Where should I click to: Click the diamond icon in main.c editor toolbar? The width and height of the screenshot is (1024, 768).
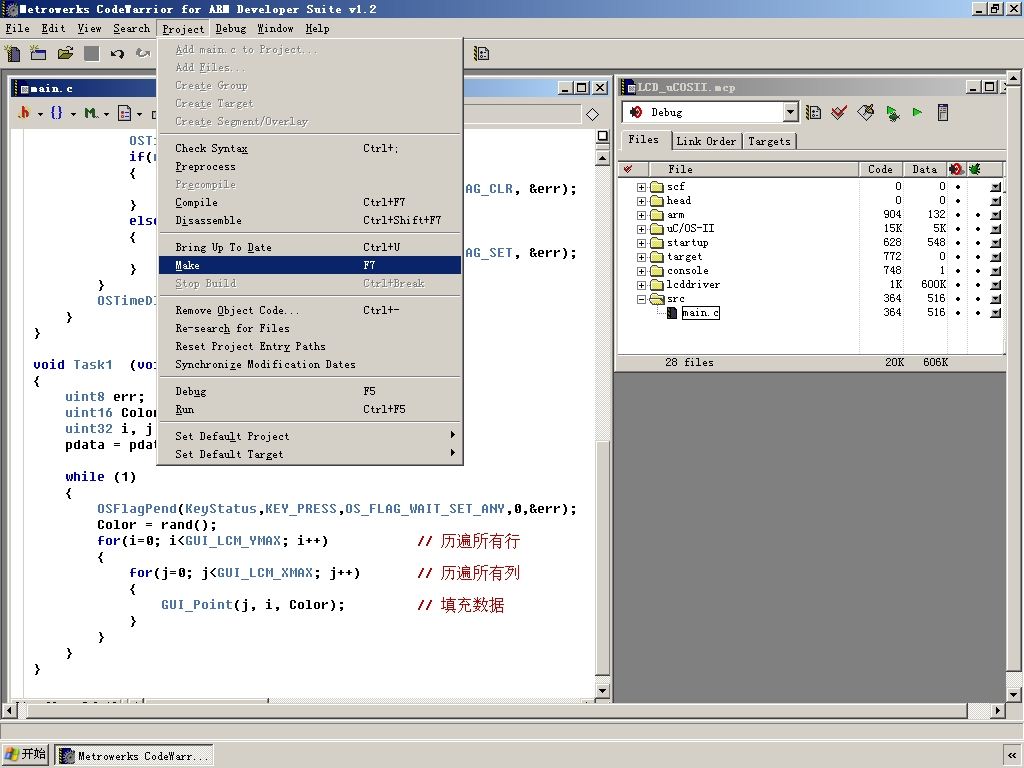click(x=592, y=114)
